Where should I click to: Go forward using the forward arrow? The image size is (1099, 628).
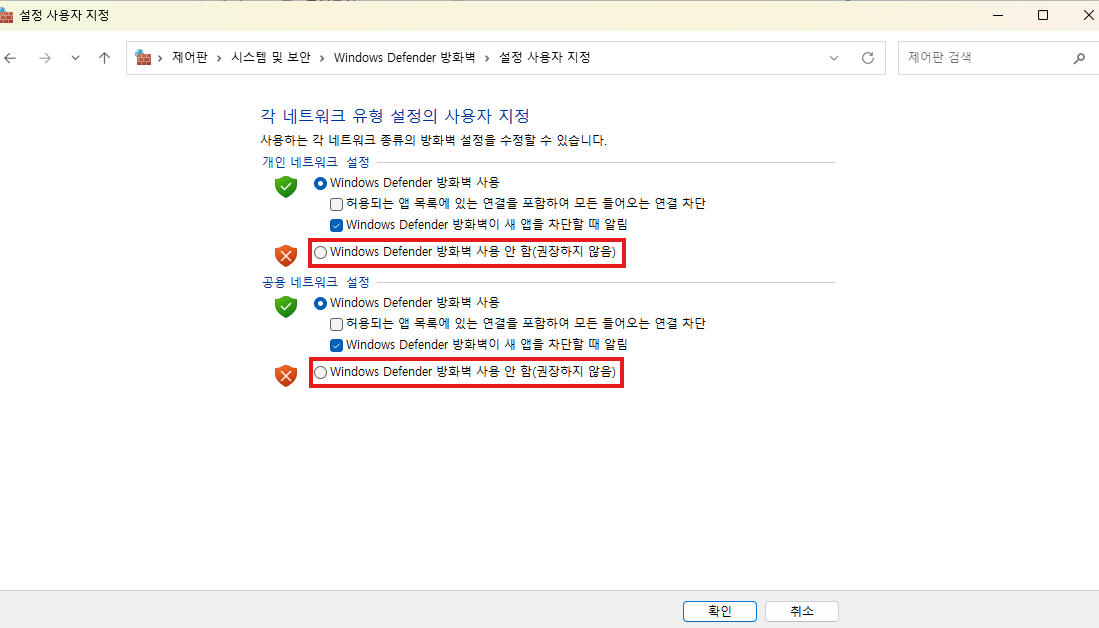(x=45, y=58)
